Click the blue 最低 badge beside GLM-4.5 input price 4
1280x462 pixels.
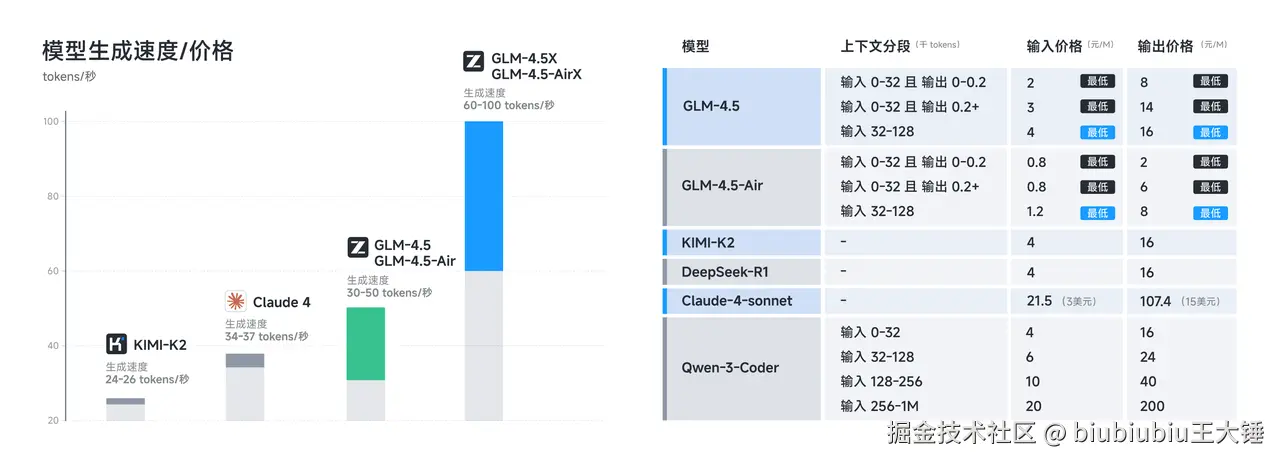[1097, 132]
